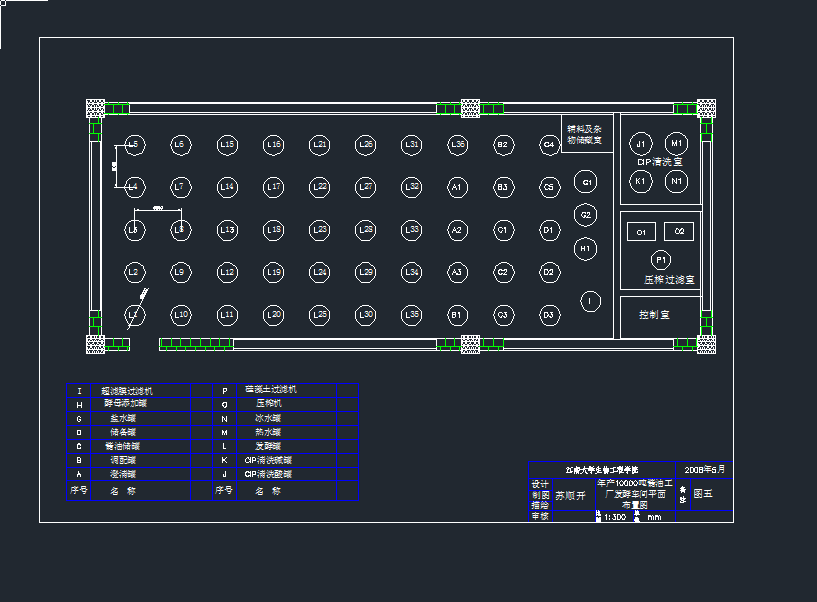Viewport: 817px width, 602px height.
Task: Select the O2 press machine rectangle
Action: tap(678, 232)
